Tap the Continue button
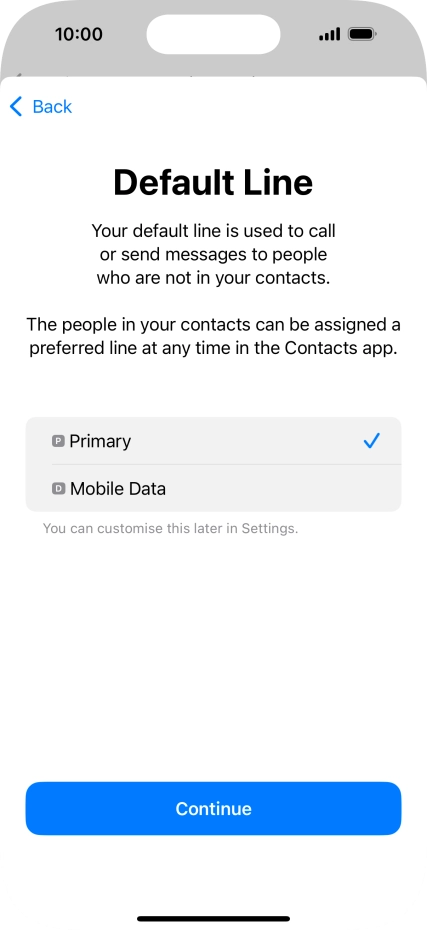 (x=214, y=808)
